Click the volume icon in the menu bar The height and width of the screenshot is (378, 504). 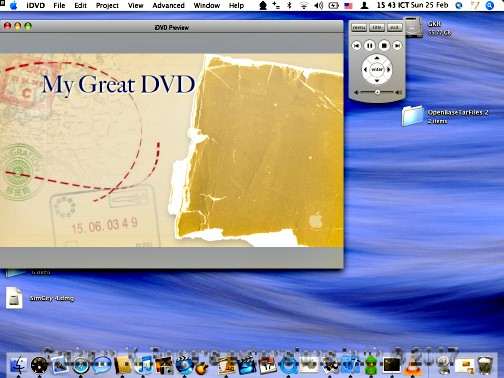319,5
